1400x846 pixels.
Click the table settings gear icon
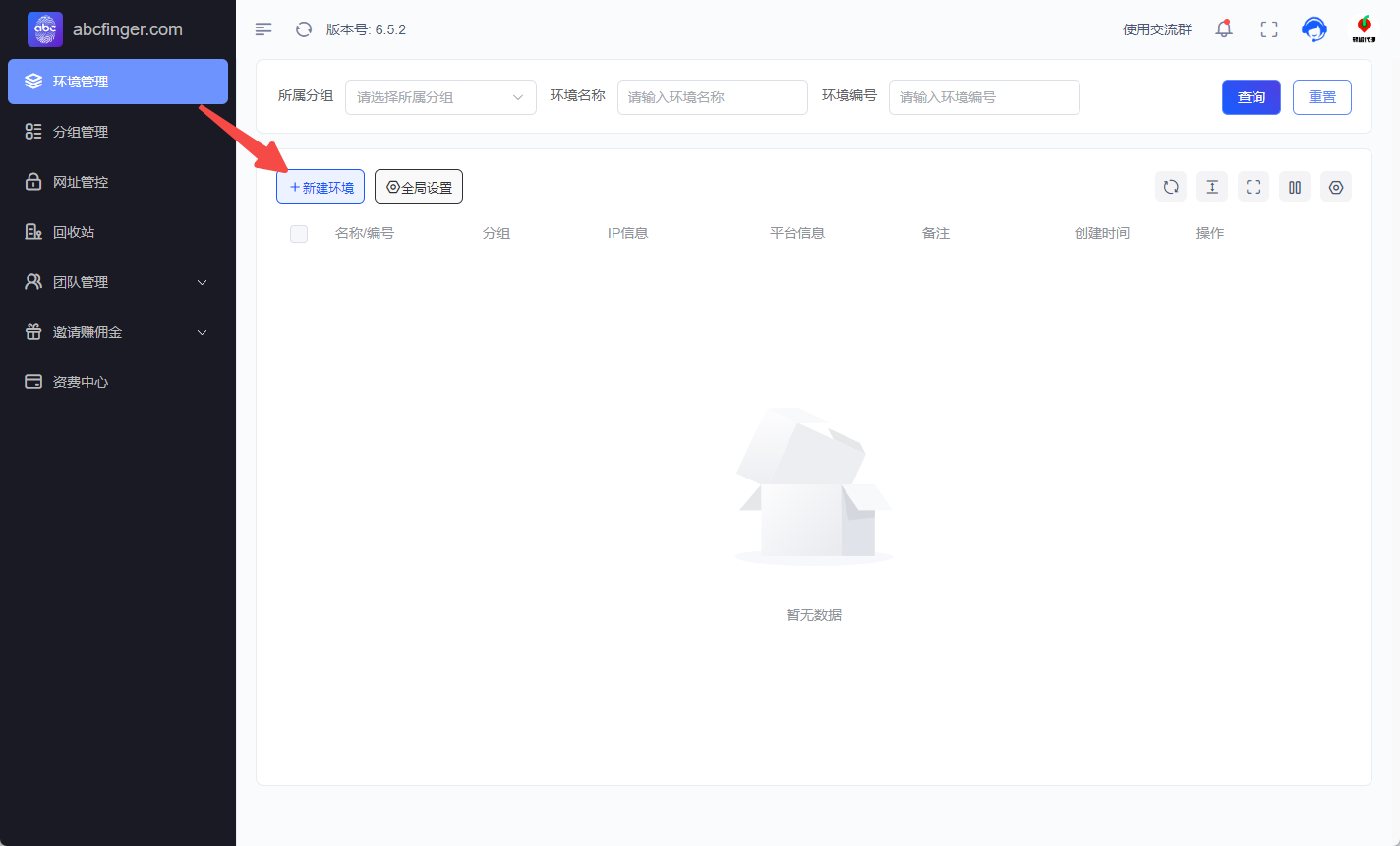(x=1336, y=187)
